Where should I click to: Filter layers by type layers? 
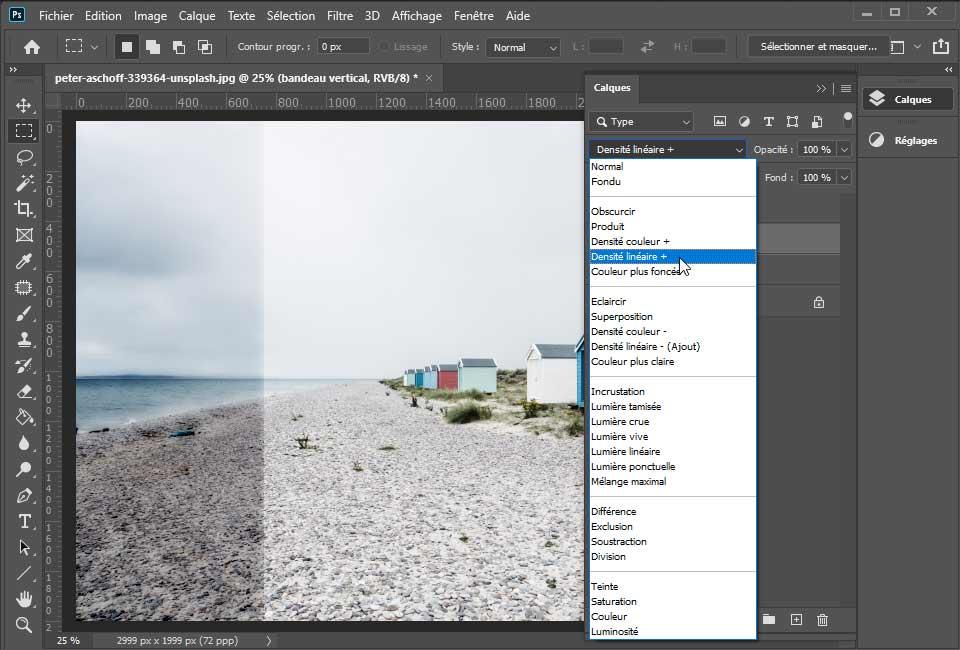(768, 122)
